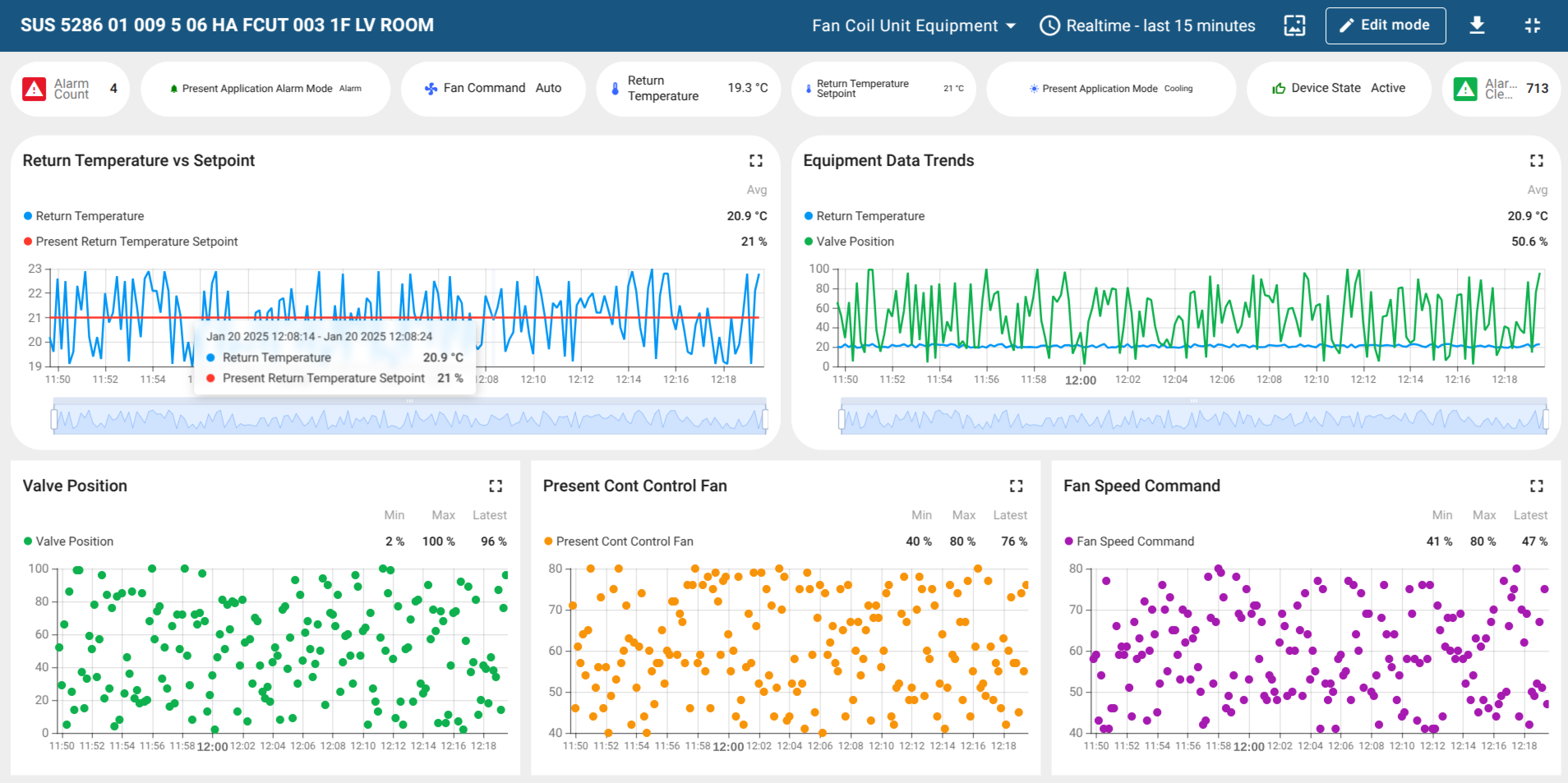Image resolution: width=1568 pixels, height=783 pixels.
Task: Click right handle of Equipment Data Trends range slider
Action: click(x=1545, y=419)
